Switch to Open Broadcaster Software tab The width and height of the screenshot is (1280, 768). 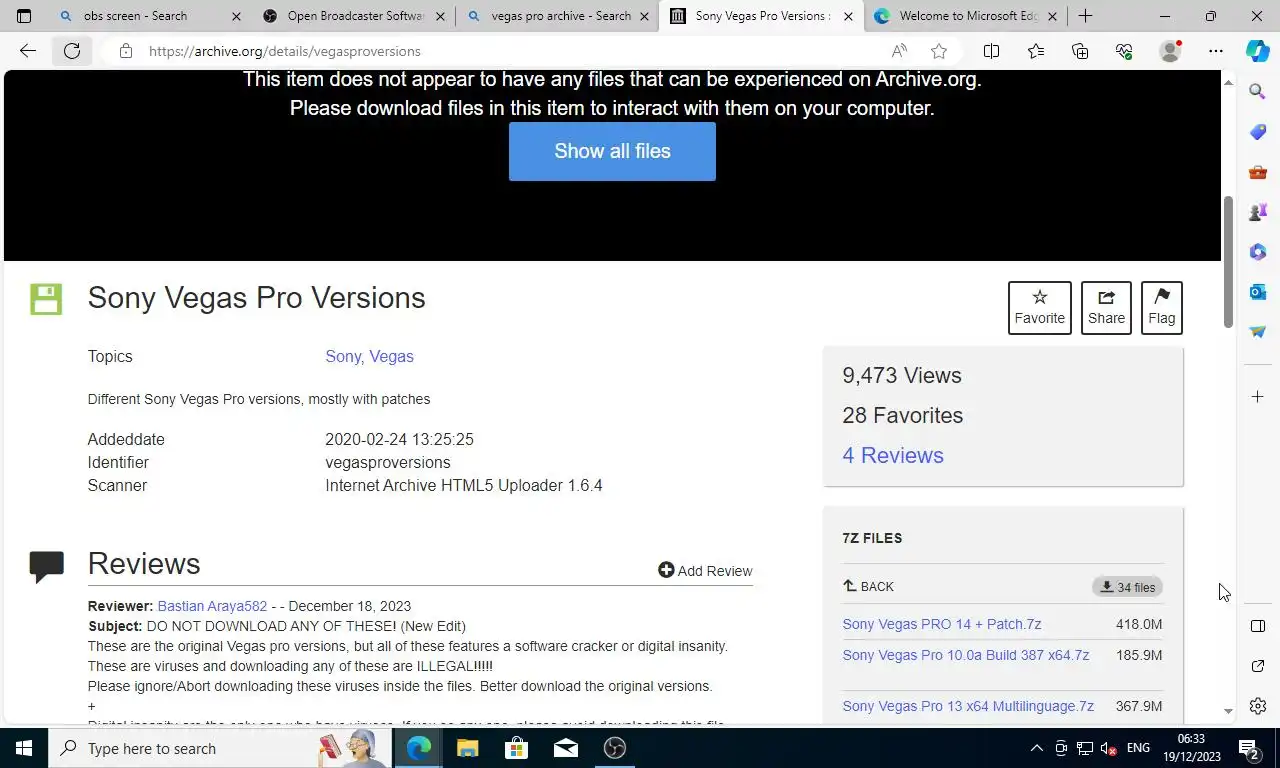(x=355, y=16)
